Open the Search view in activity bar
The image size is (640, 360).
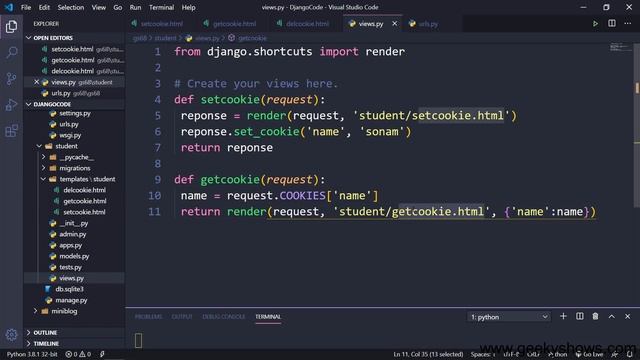pos(11,52)
